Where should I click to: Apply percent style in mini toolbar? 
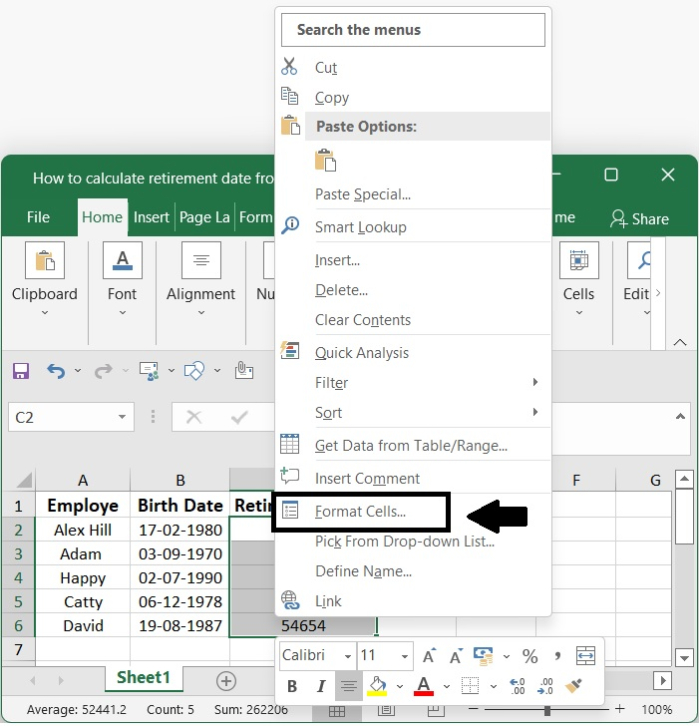click(x=530, y=656)
